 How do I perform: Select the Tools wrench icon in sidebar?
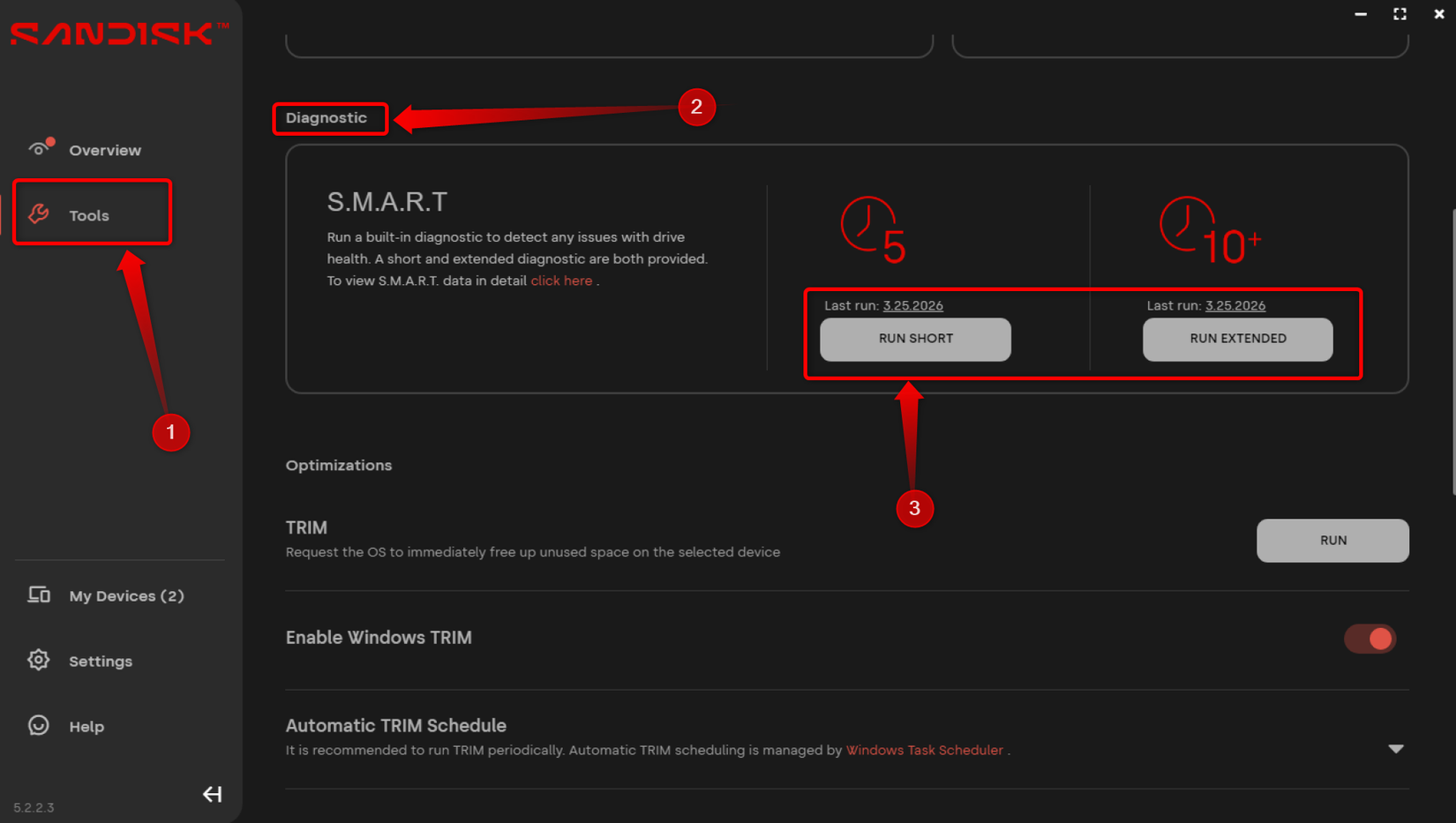pyautogui.click(x=39, y=213)
